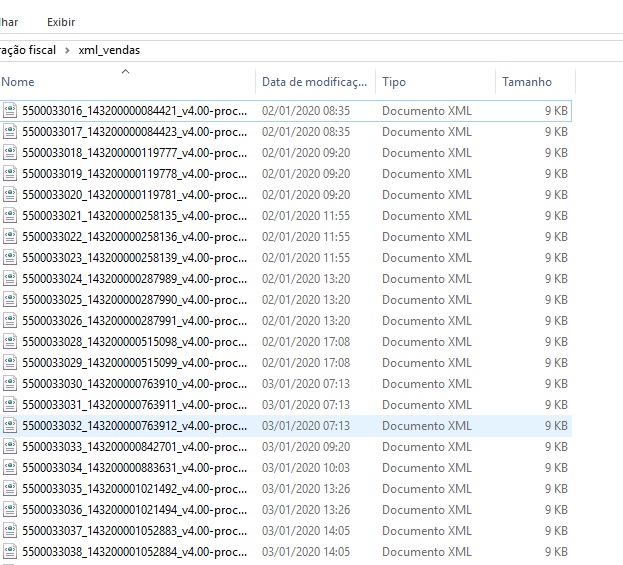Click XML icon of file 5500033036_143200001021494
The height and width of the screenshot is (565, 623).
coord(10,510)
